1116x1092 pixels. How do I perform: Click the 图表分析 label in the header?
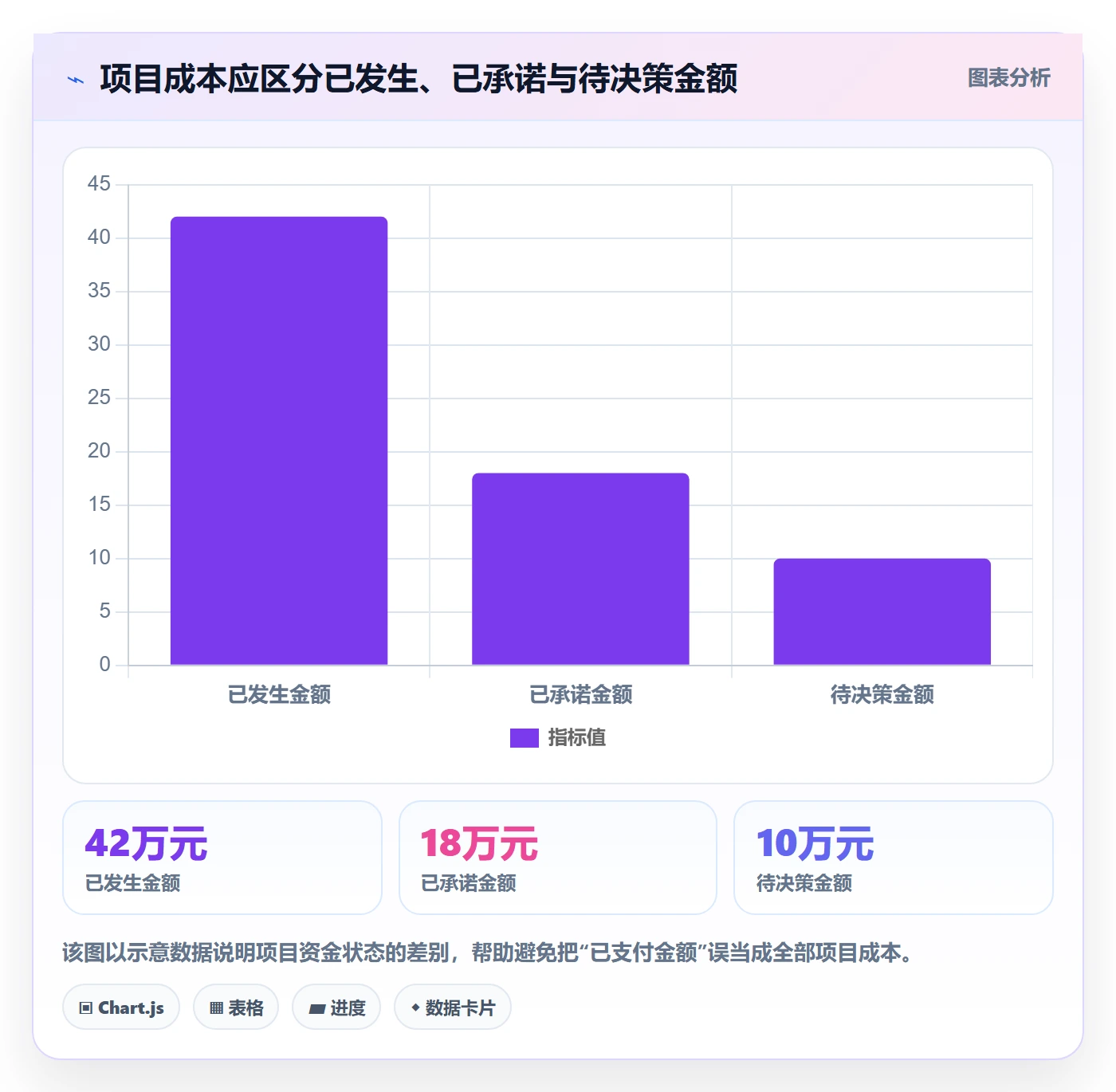pos(1008,78)
